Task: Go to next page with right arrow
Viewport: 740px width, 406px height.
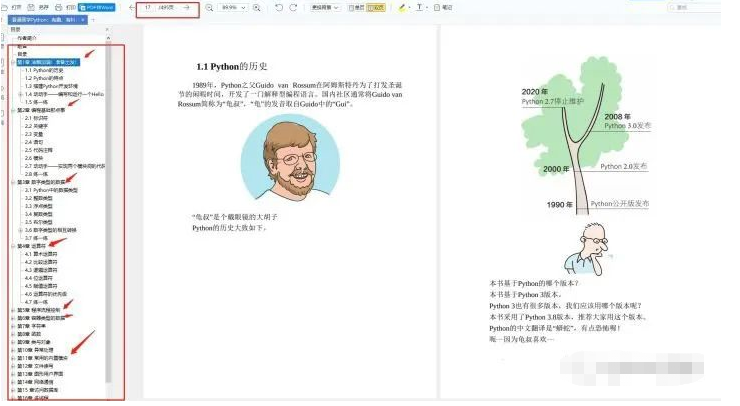Action: (x=186, y=8)
